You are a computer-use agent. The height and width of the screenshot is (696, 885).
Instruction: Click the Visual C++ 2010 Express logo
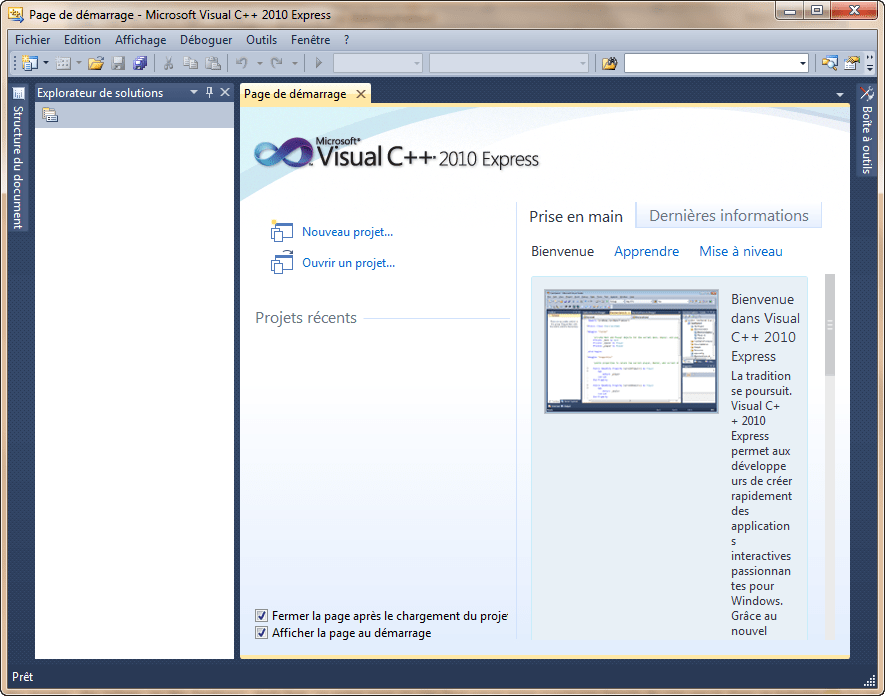pos(396,152)
